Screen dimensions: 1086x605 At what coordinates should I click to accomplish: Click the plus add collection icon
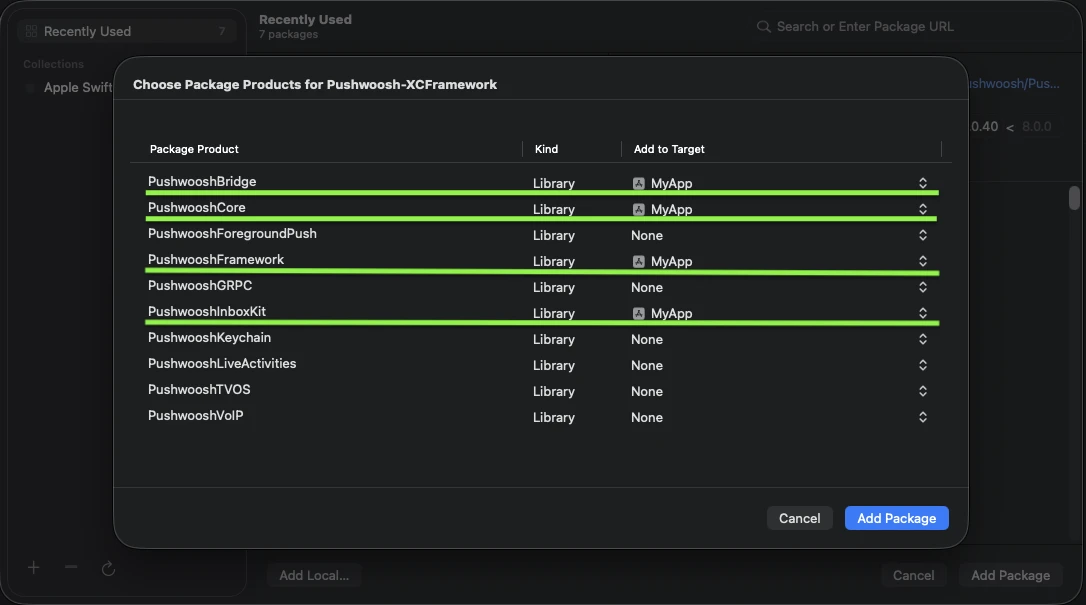pyautogui.click(x=33, y=568)
